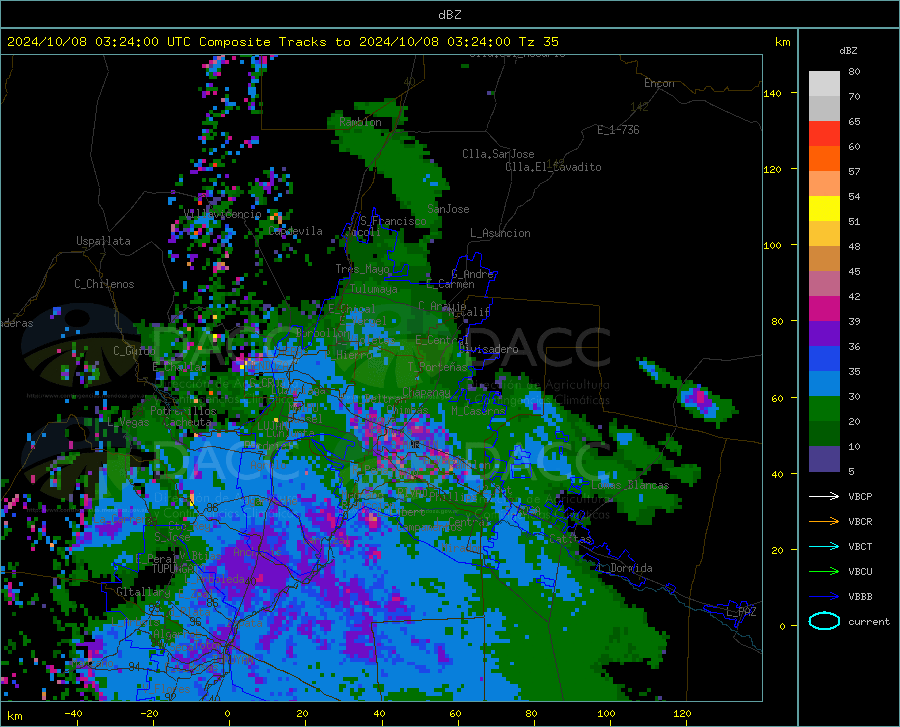
Task: Select the magenta 42 dBZ color swatch
Action: [x=824, y=309]
